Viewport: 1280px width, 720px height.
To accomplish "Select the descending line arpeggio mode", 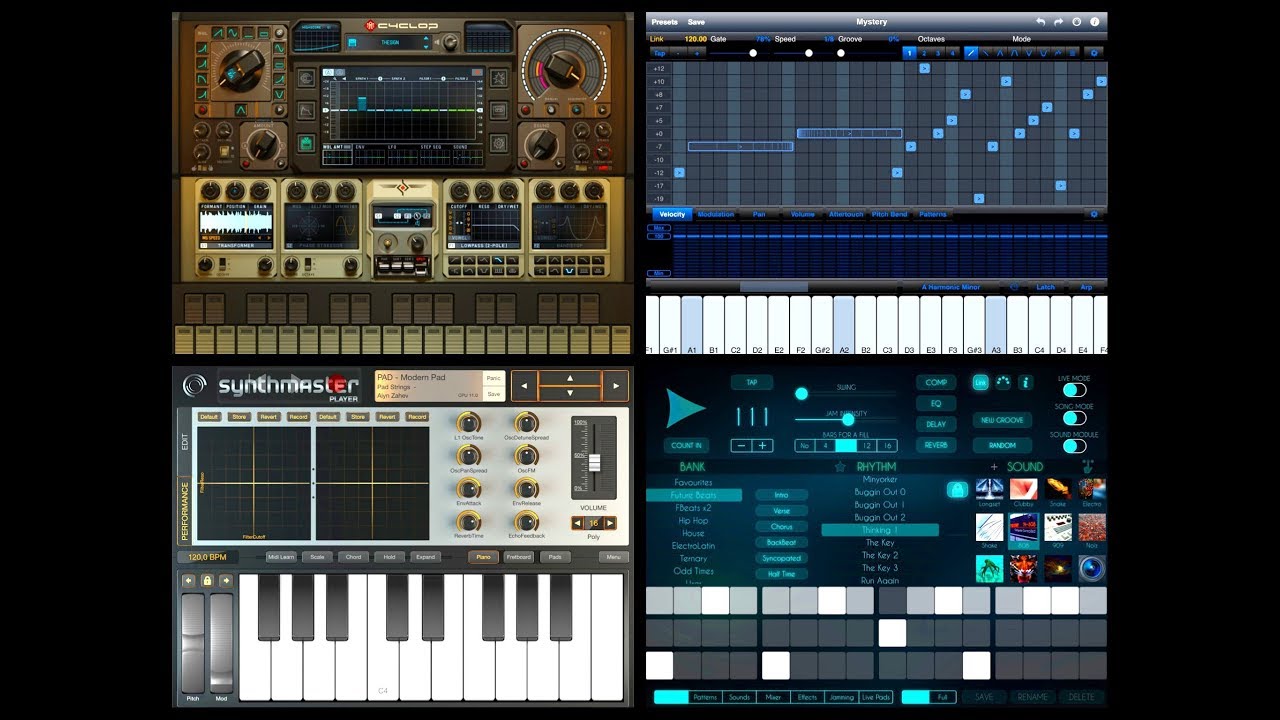I will tap(985, 52).
